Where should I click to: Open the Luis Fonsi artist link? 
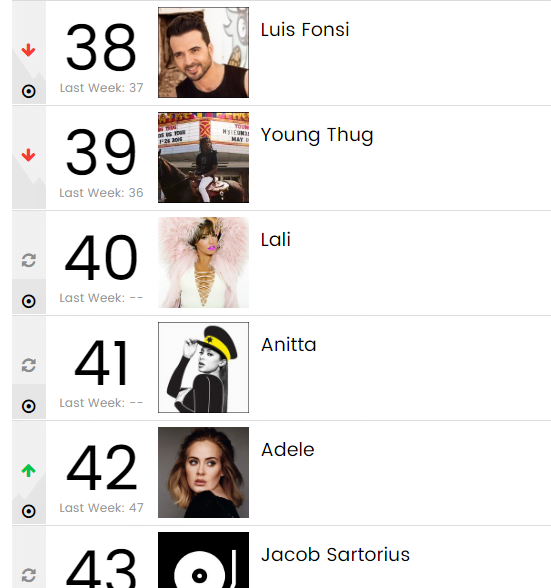click(x=305, y=30)
